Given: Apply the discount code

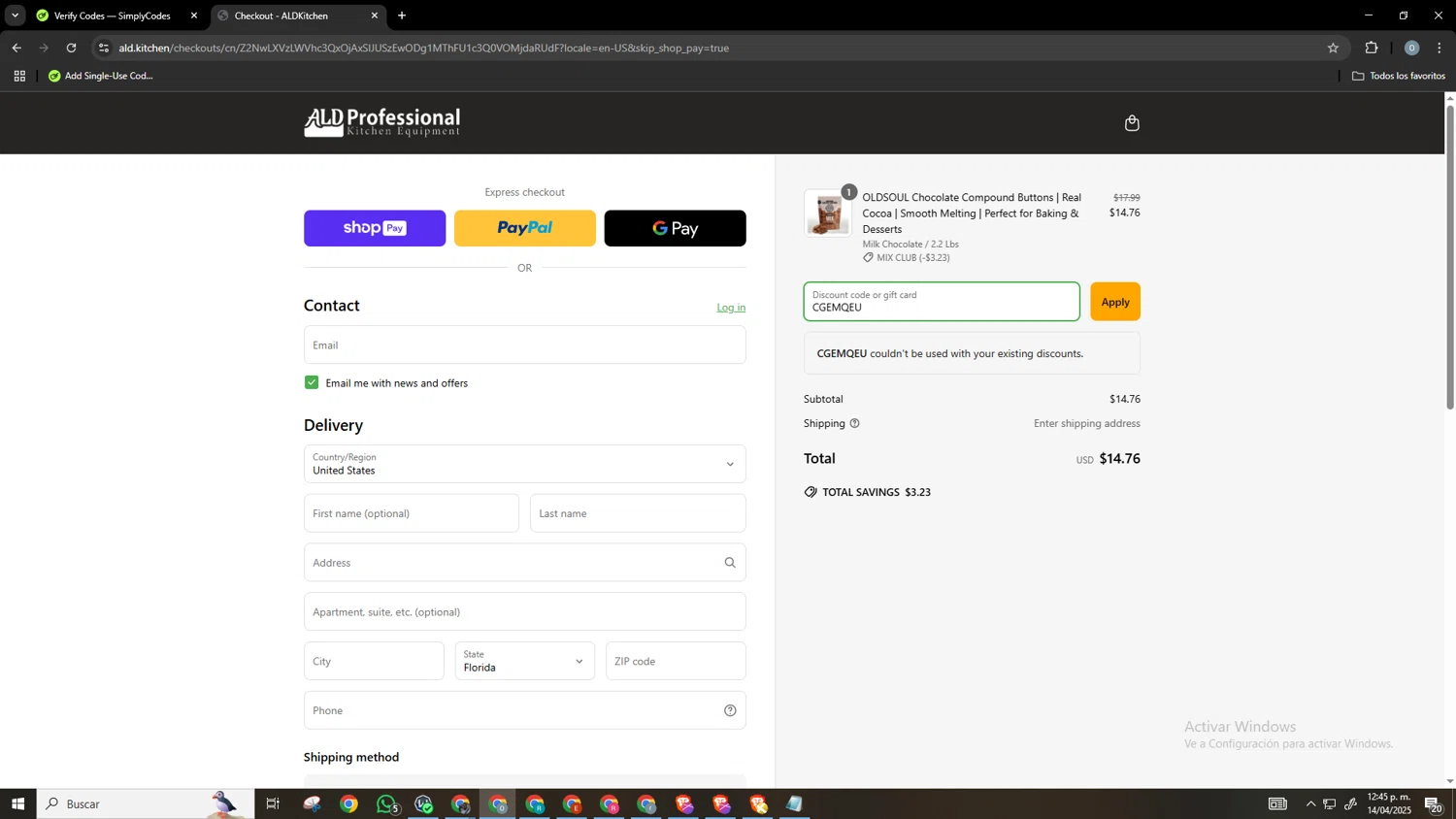Looking at the screenshot, I should click(1114, 302).
